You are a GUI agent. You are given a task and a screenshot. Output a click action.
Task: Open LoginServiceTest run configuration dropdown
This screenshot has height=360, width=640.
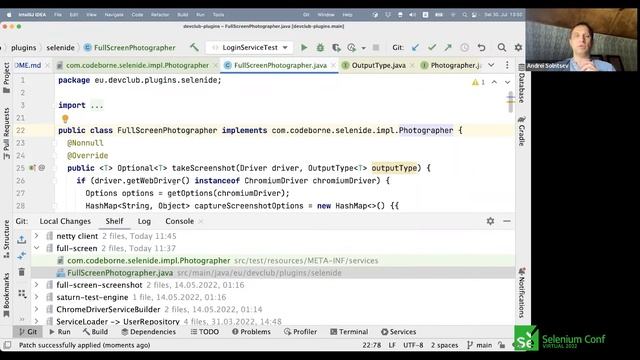[249, 47]
